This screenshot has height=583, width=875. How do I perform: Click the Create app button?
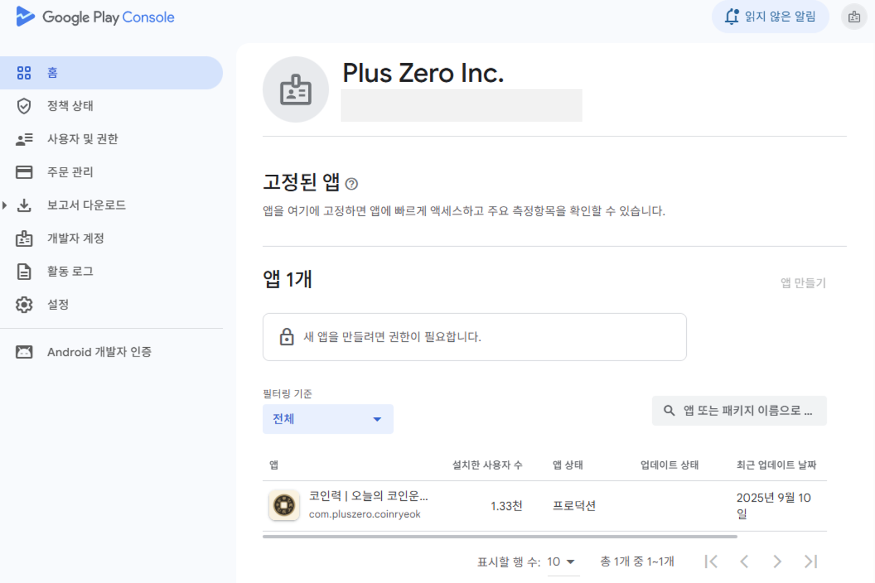803,283
